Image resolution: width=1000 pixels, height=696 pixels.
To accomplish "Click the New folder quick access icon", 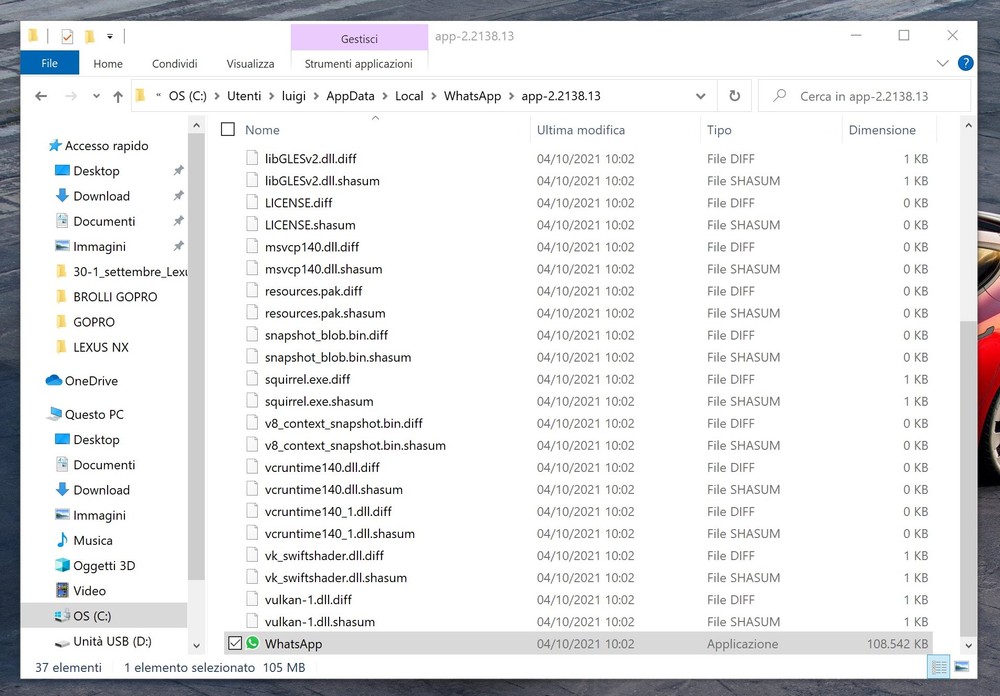I will (90, 37).
